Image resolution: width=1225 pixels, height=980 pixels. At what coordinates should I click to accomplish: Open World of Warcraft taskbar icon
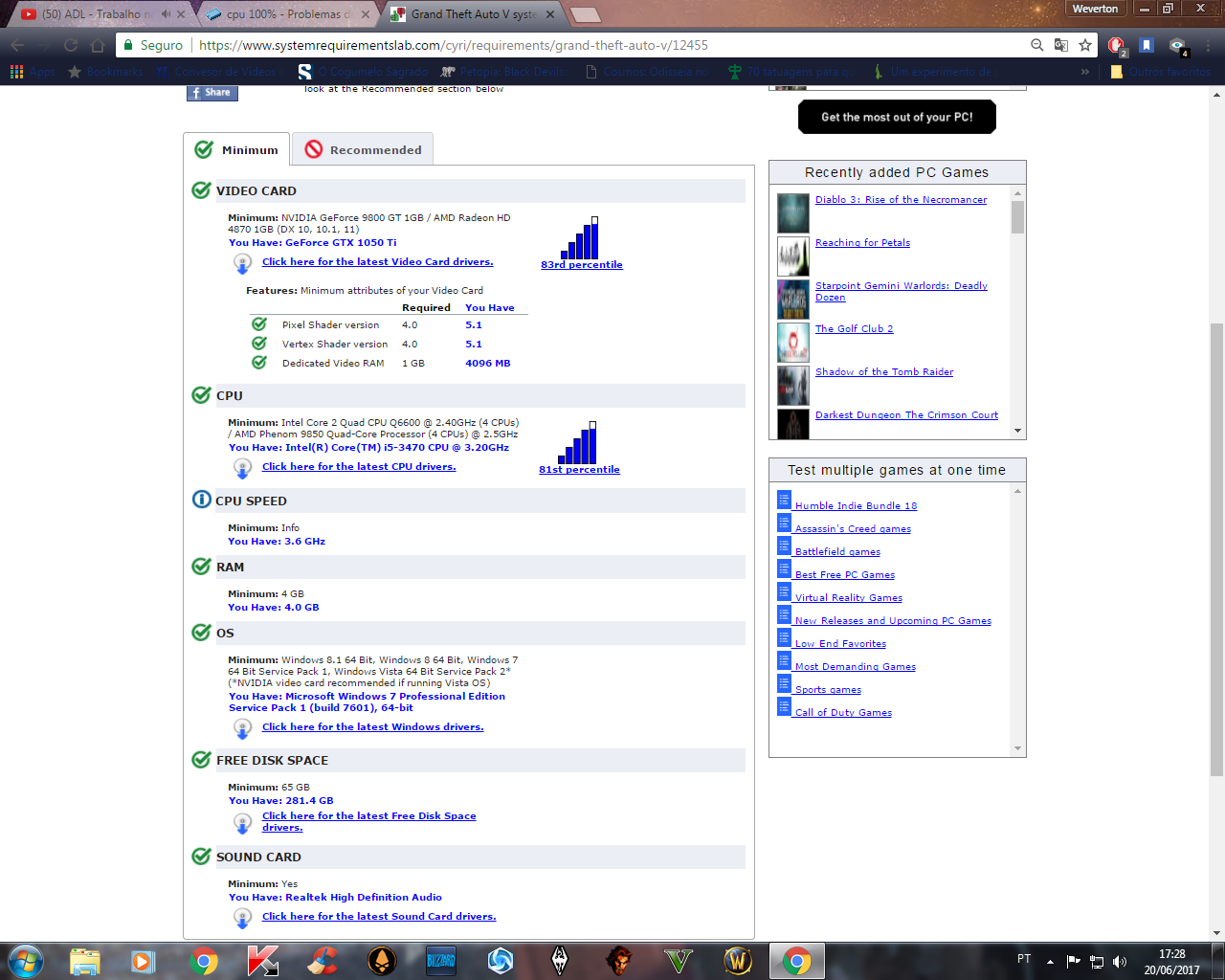[x=738, y=961]
